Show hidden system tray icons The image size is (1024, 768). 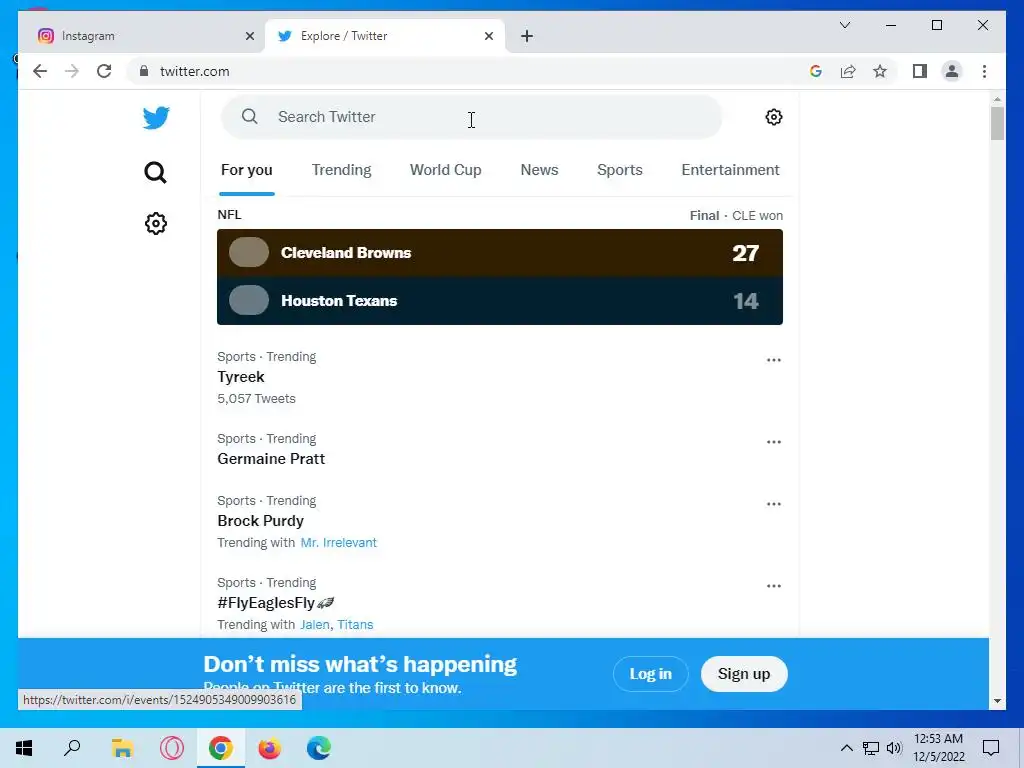pyautogui.click(x=846, y=748)
